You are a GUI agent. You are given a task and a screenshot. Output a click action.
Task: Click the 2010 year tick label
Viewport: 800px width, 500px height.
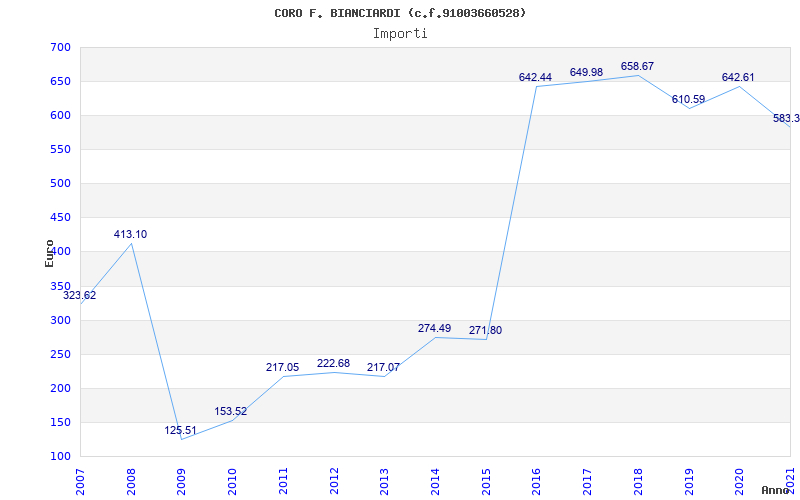(233, 482)
